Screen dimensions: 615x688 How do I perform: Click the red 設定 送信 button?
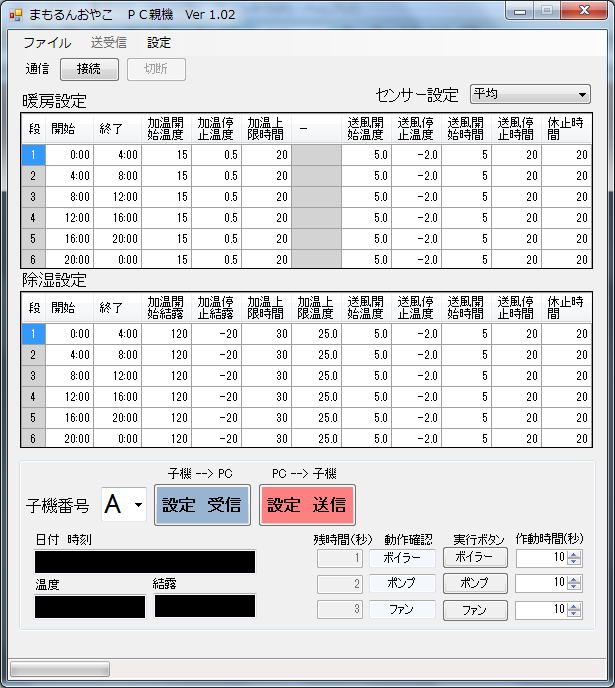pos(307,505)
